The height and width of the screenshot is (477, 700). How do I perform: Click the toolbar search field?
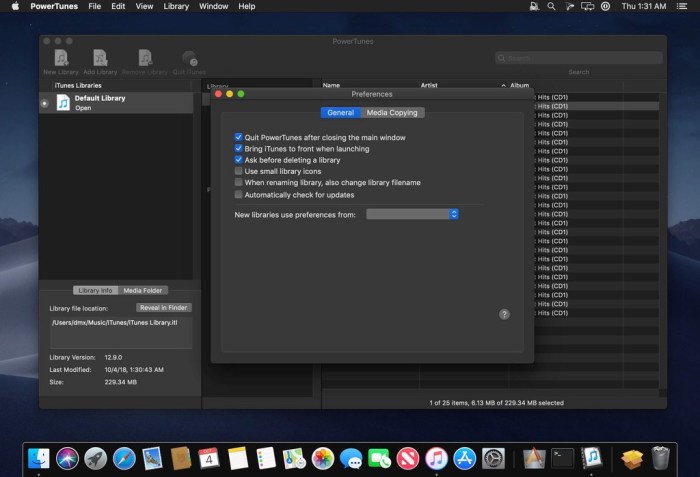coord(578,58)
